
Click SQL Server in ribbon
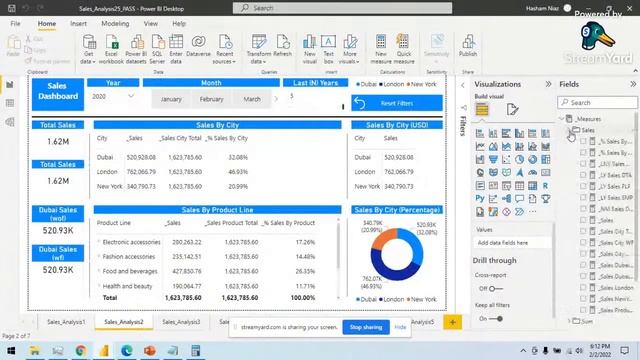pyautogui.click(x=157, y=49)
